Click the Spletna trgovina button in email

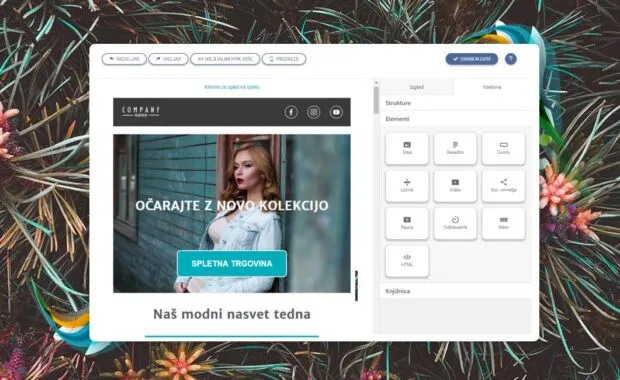coord(232,263)
